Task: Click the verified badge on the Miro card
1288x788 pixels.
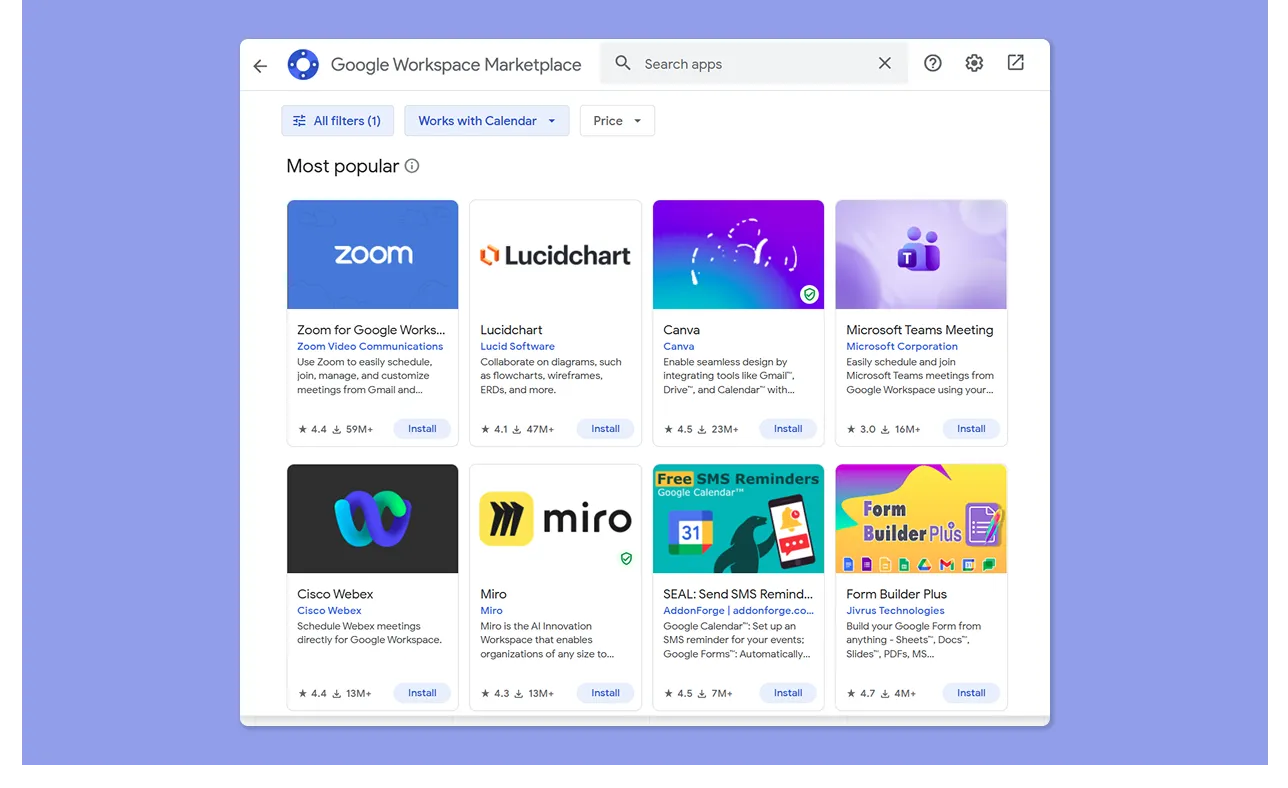Action: 626,558
